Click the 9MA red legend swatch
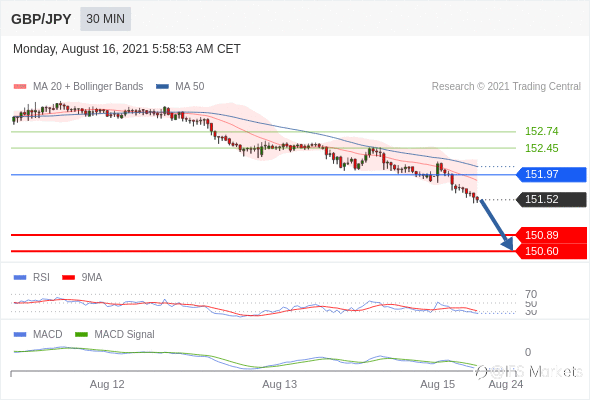 68,278
